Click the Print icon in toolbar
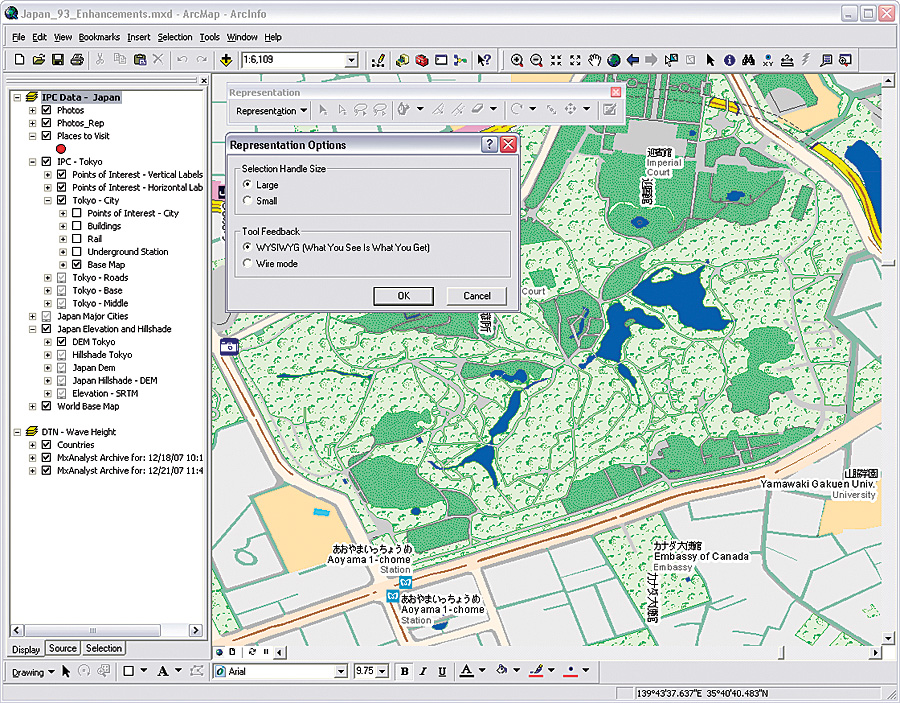 click(77, 60)
